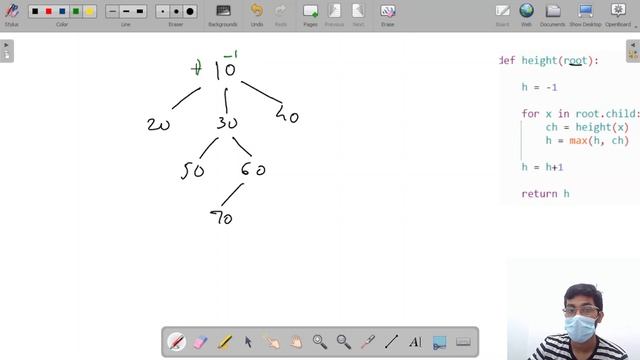Click Show Desktop button

click(585, 15)
